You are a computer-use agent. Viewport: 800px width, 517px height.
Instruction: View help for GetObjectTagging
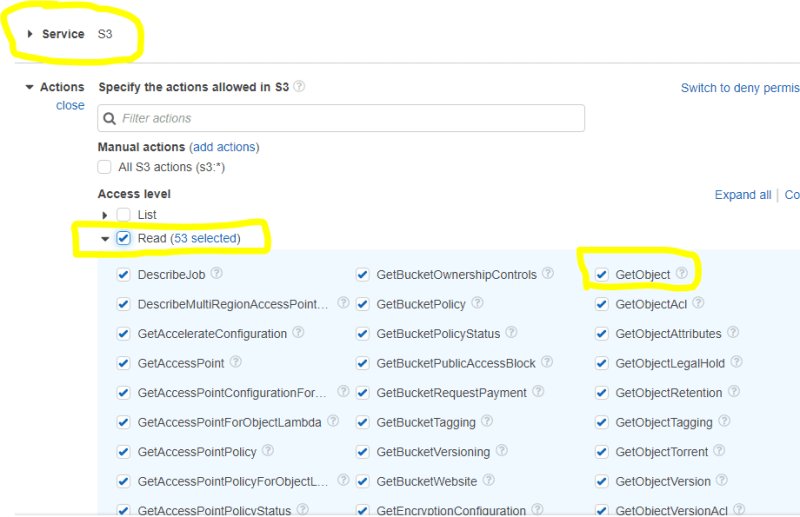click(724, 421)
